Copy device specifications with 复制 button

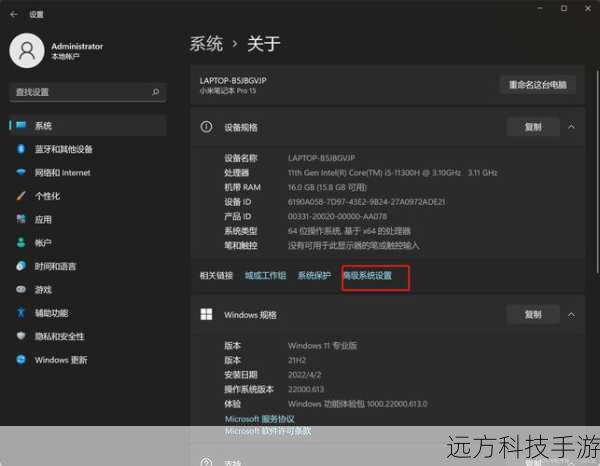(x=533, y=127)
